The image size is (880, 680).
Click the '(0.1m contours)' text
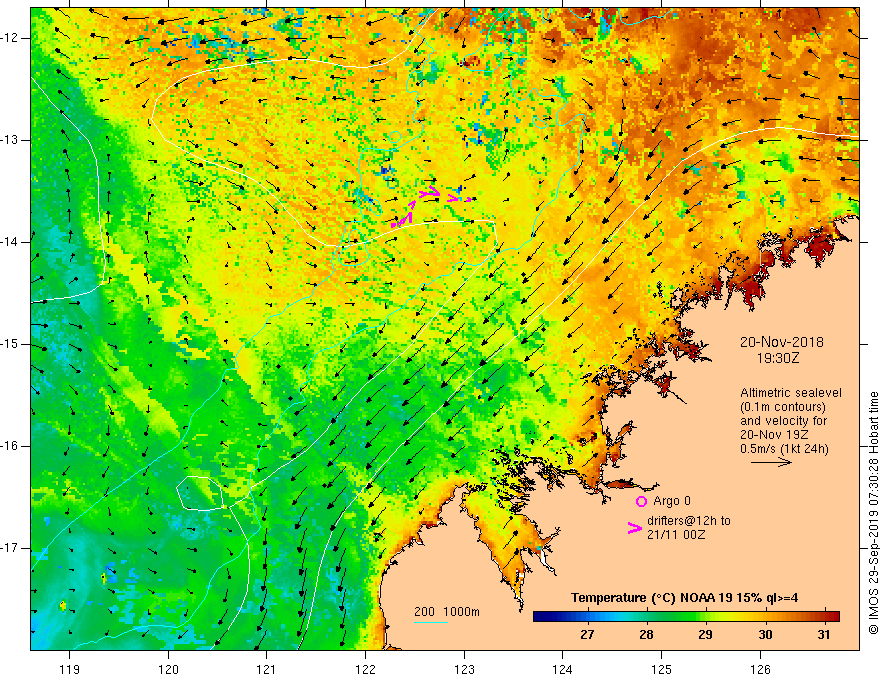coord(783,407)
